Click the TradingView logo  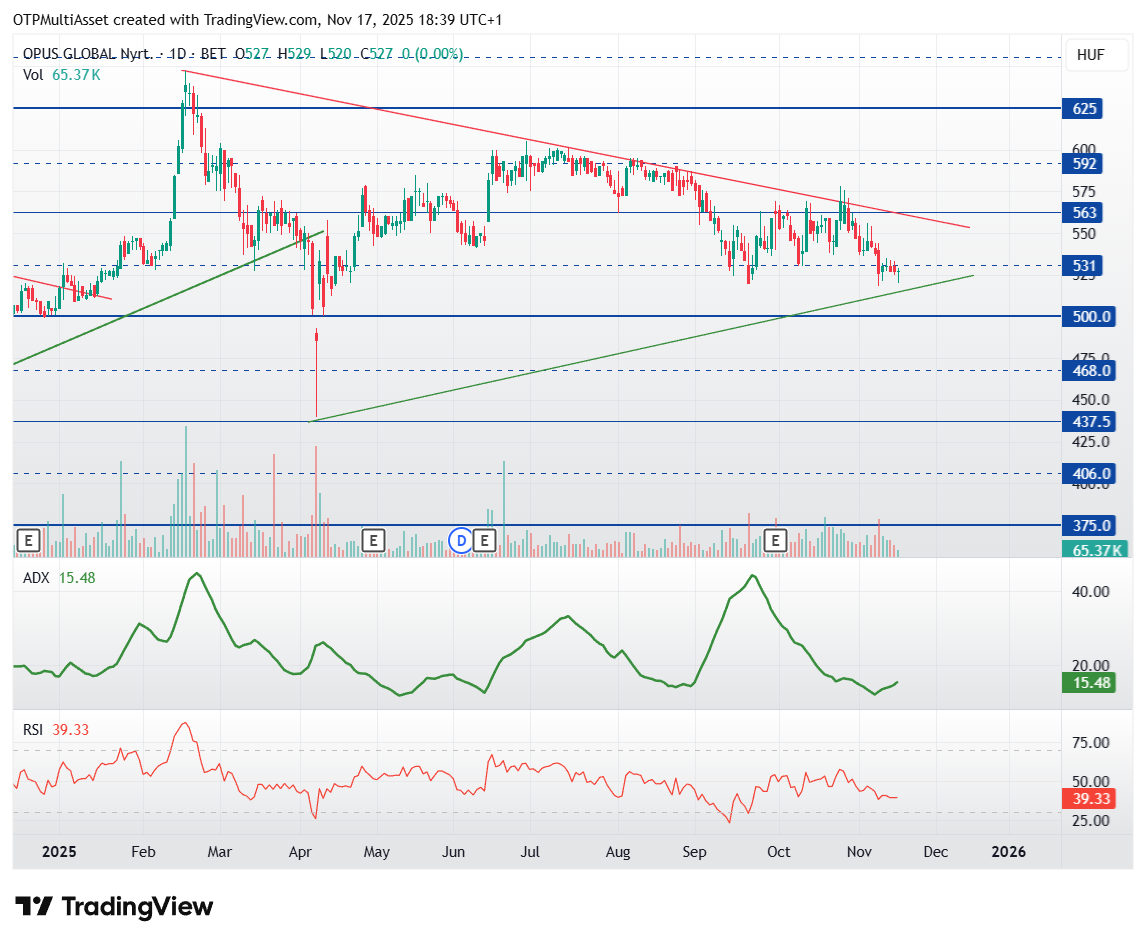coord(115,907)
